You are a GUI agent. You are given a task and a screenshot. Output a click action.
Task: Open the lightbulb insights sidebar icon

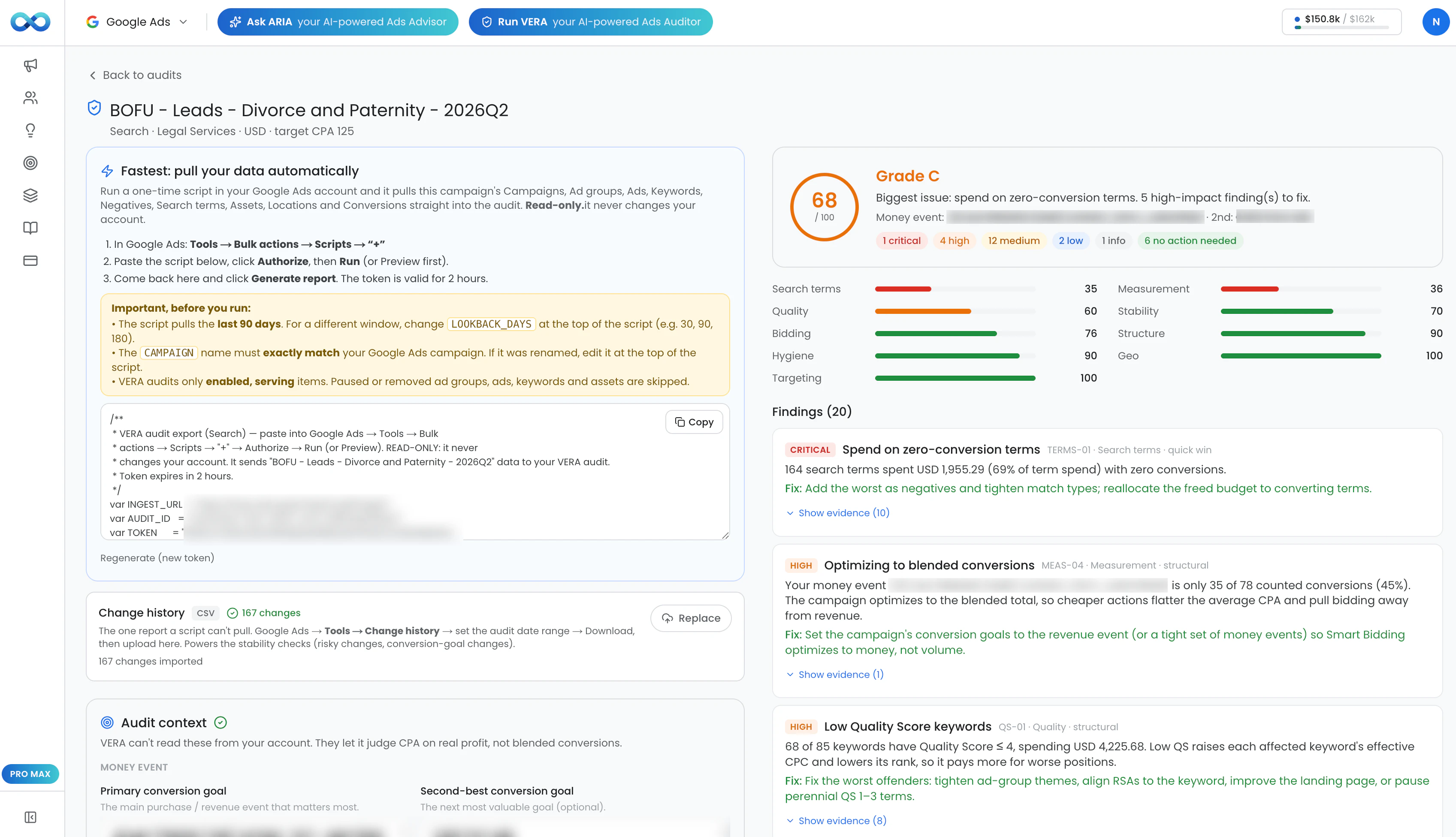30,130
